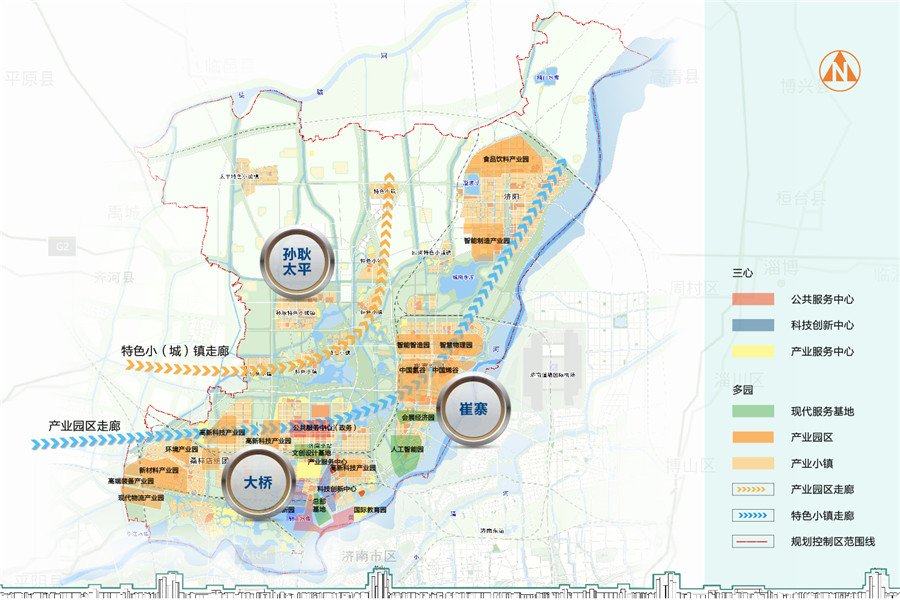Click the 食品饮料产业园 map label
The height and width of the screenshot is (600, 900).
point(506,159)
